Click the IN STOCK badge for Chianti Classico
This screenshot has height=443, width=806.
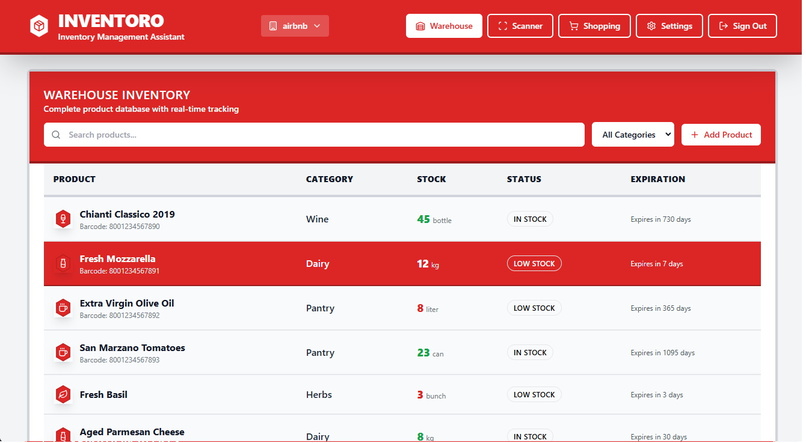tap(530, 219)
